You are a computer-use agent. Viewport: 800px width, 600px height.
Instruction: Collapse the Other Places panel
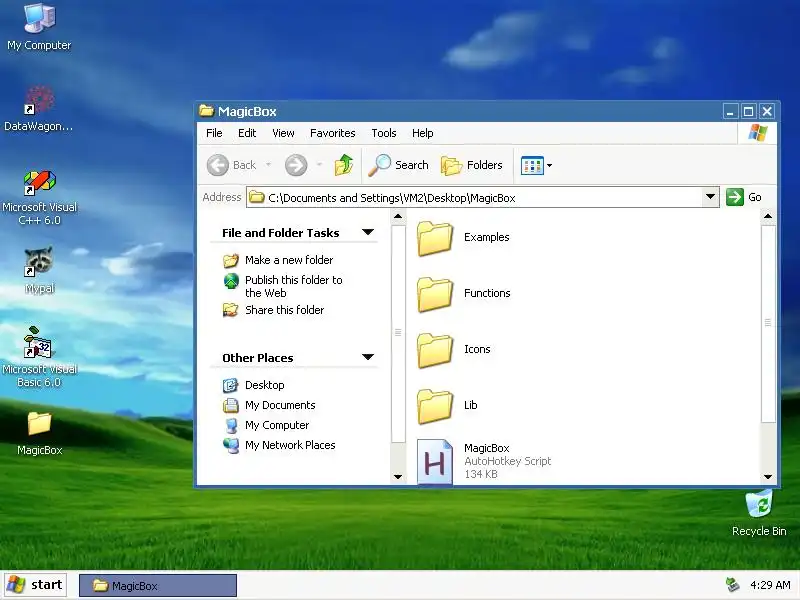[x=368, y=358]
